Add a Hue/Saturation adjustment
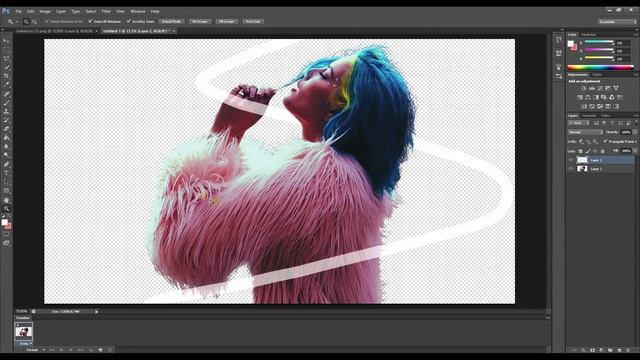The height and width of the screenshot is (360, 640). pyautogui.click(x=580, y=97)
